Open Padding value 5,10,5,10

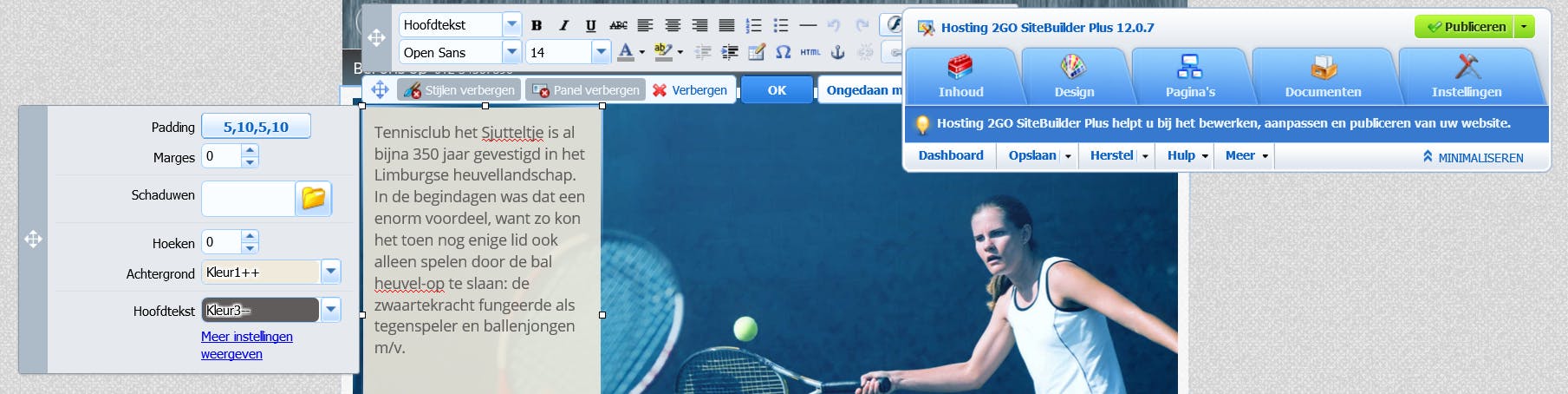[256, 127]
